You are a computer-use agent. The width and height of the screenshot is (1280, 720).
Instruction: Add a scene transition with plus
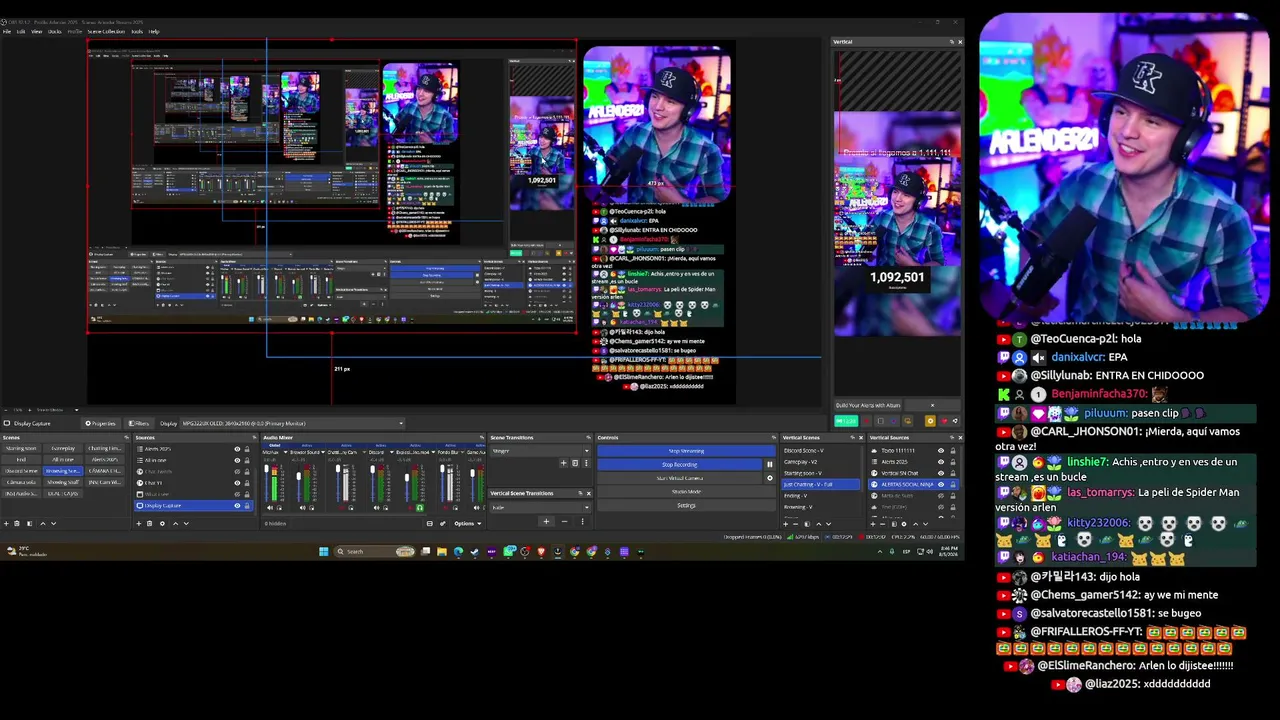[x=563, y=463]
